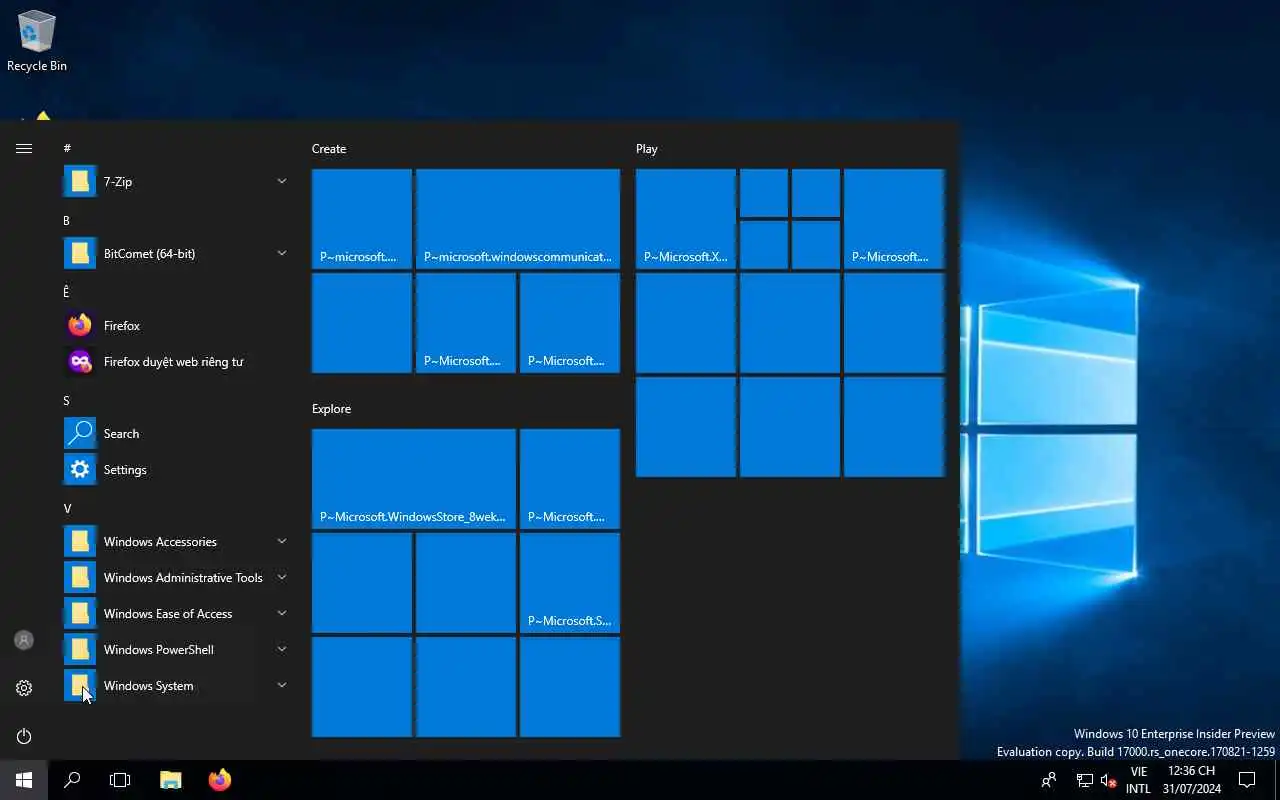Open the first P~microsoft.... tile in Create
The image size is (1280, 800).
(362, 219)
